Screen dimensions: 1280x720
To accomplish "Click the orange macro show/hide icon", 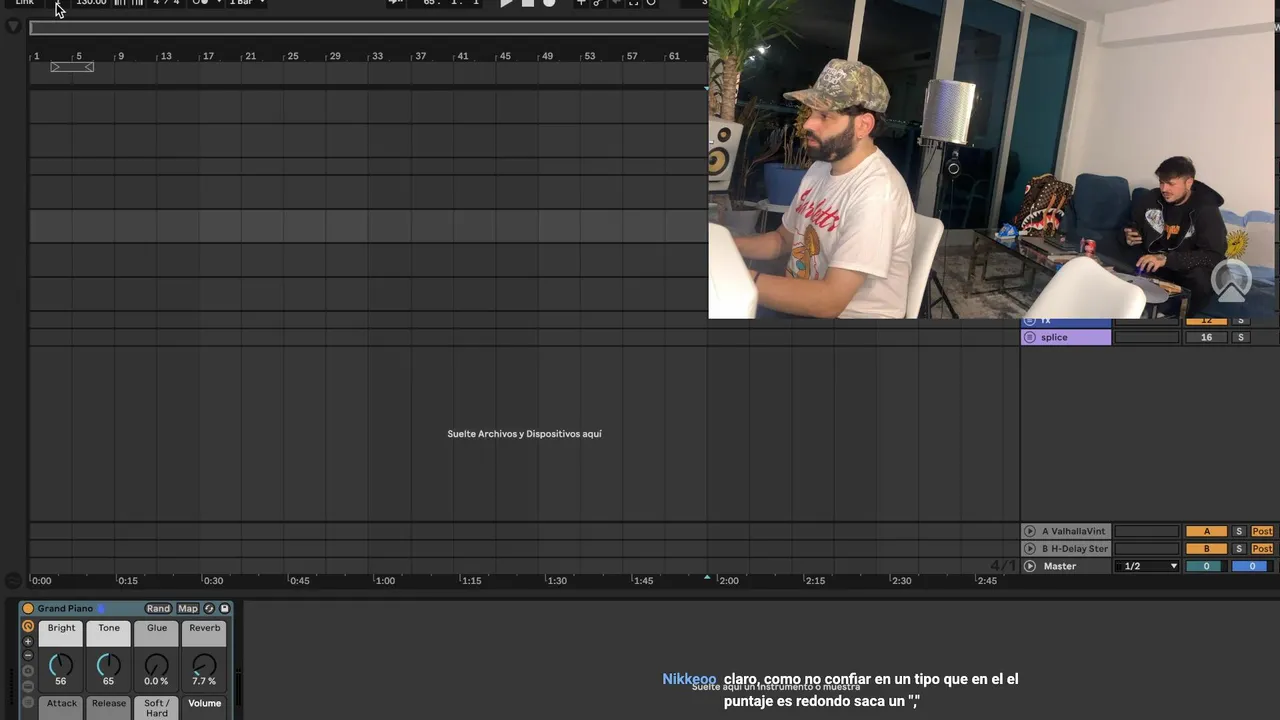I will (28, 627).
